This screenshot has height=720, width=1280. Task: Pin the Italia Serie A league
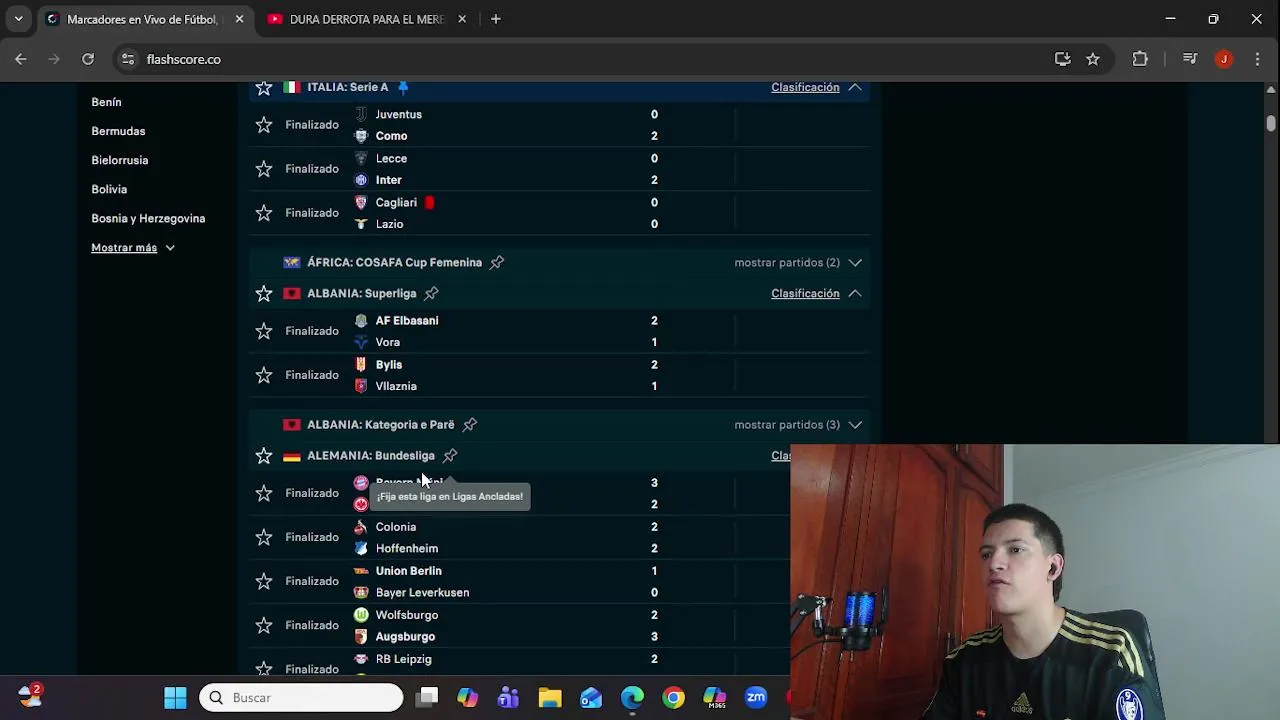coord(403,87)
